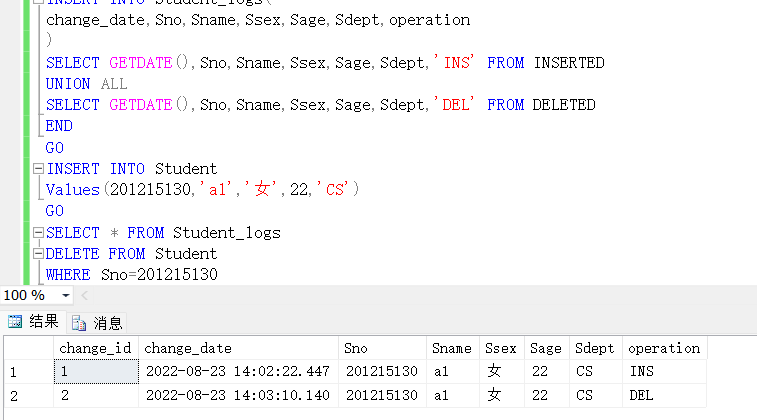The height and width of the screenshot is (420, 757).
Task: Select the Sname column header
Action: click(x=453, y=348)
